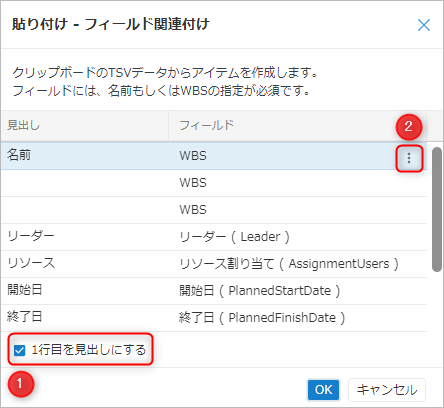
Task: Click the フィールド column header
Action: click(297, 125)
